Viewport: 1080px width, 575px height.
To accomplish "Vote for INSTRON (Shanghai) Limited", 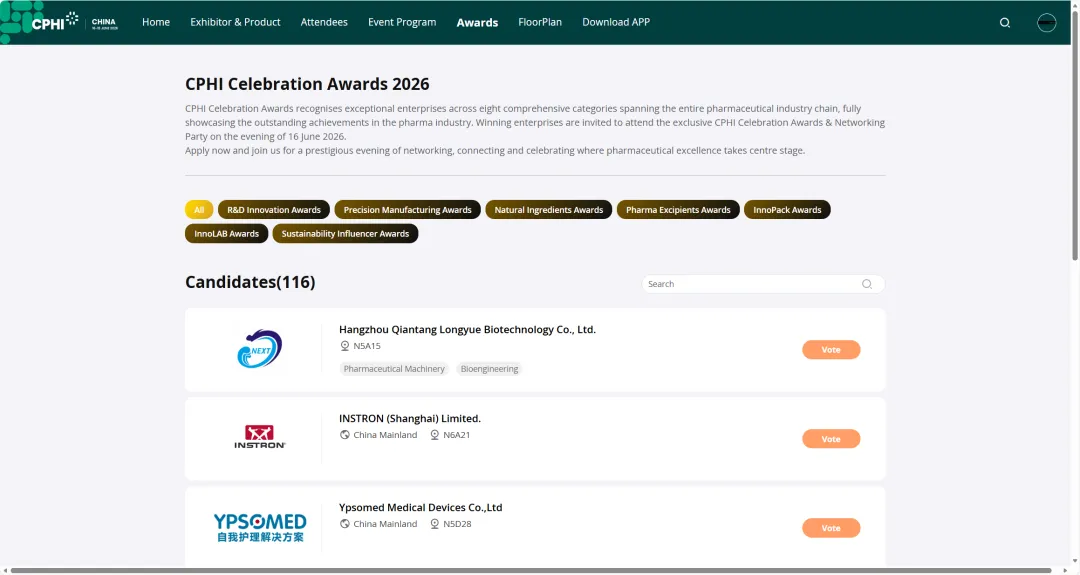I will pyautogui.click(x=831, y=439).
